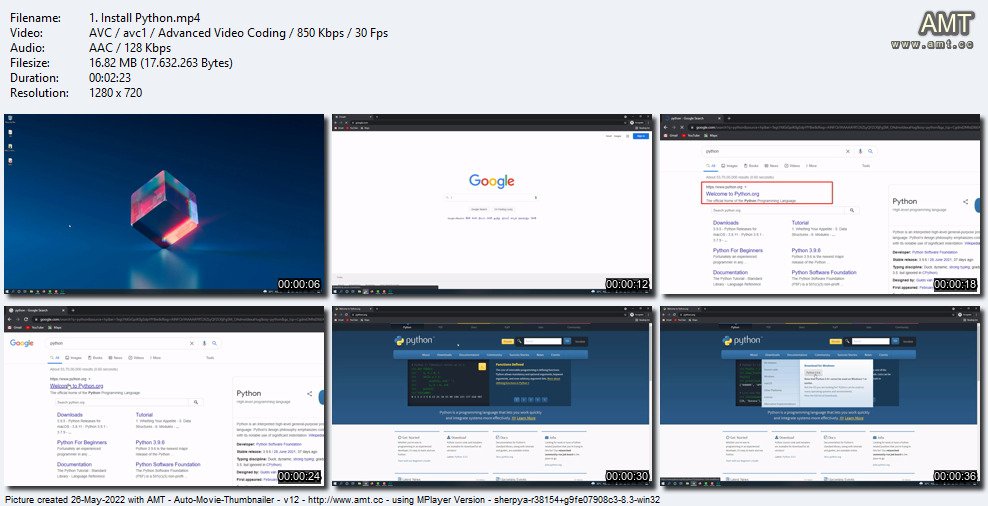
Task: Click the python logo in the 00:00:30 frame
Action: tap(414, 341)
